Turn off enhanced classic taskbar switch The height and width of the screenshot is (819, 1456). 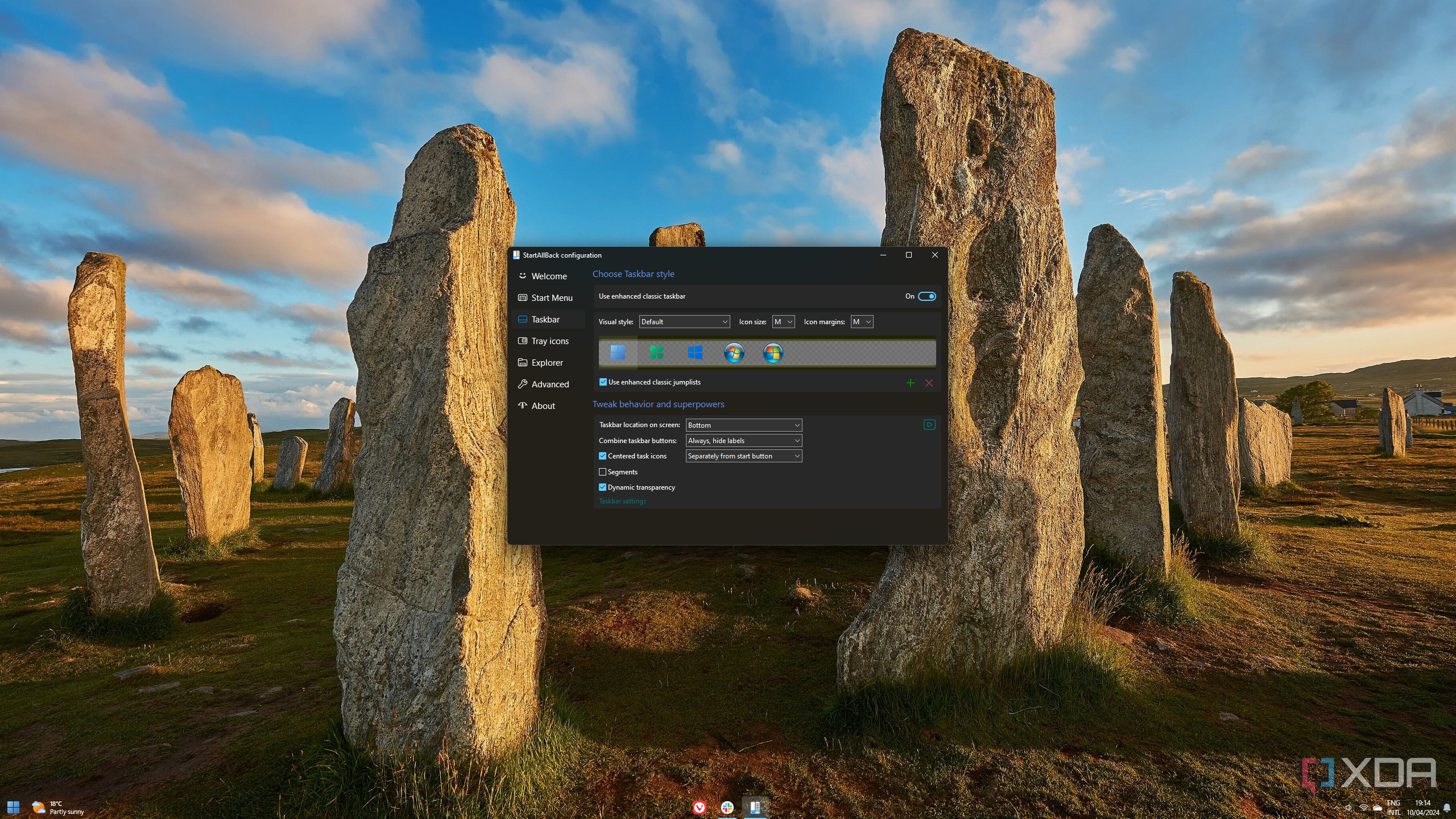(x=926, y=296)
